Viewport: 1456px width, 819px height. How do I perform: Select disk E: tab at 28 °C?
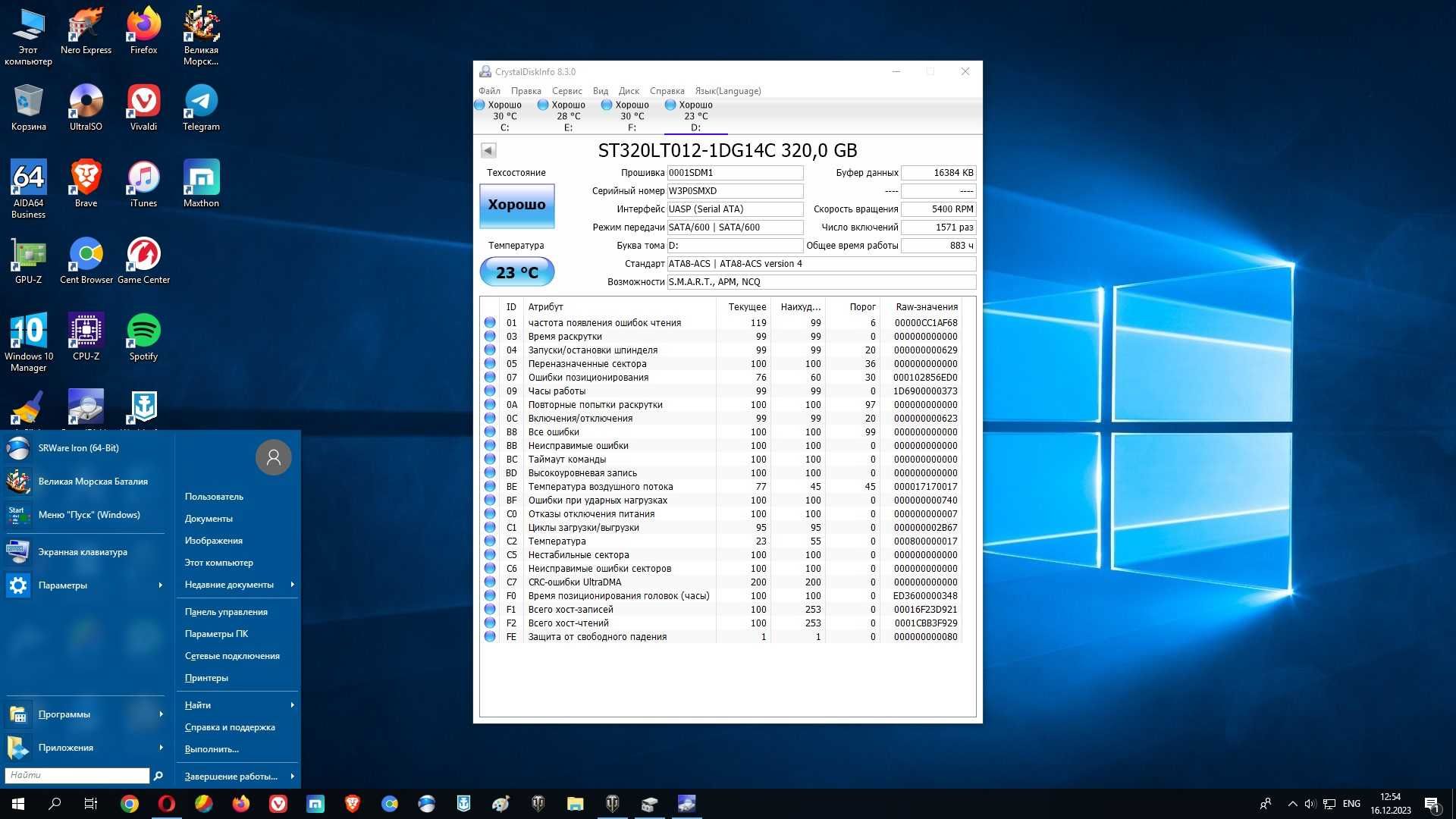coord(568,116)
